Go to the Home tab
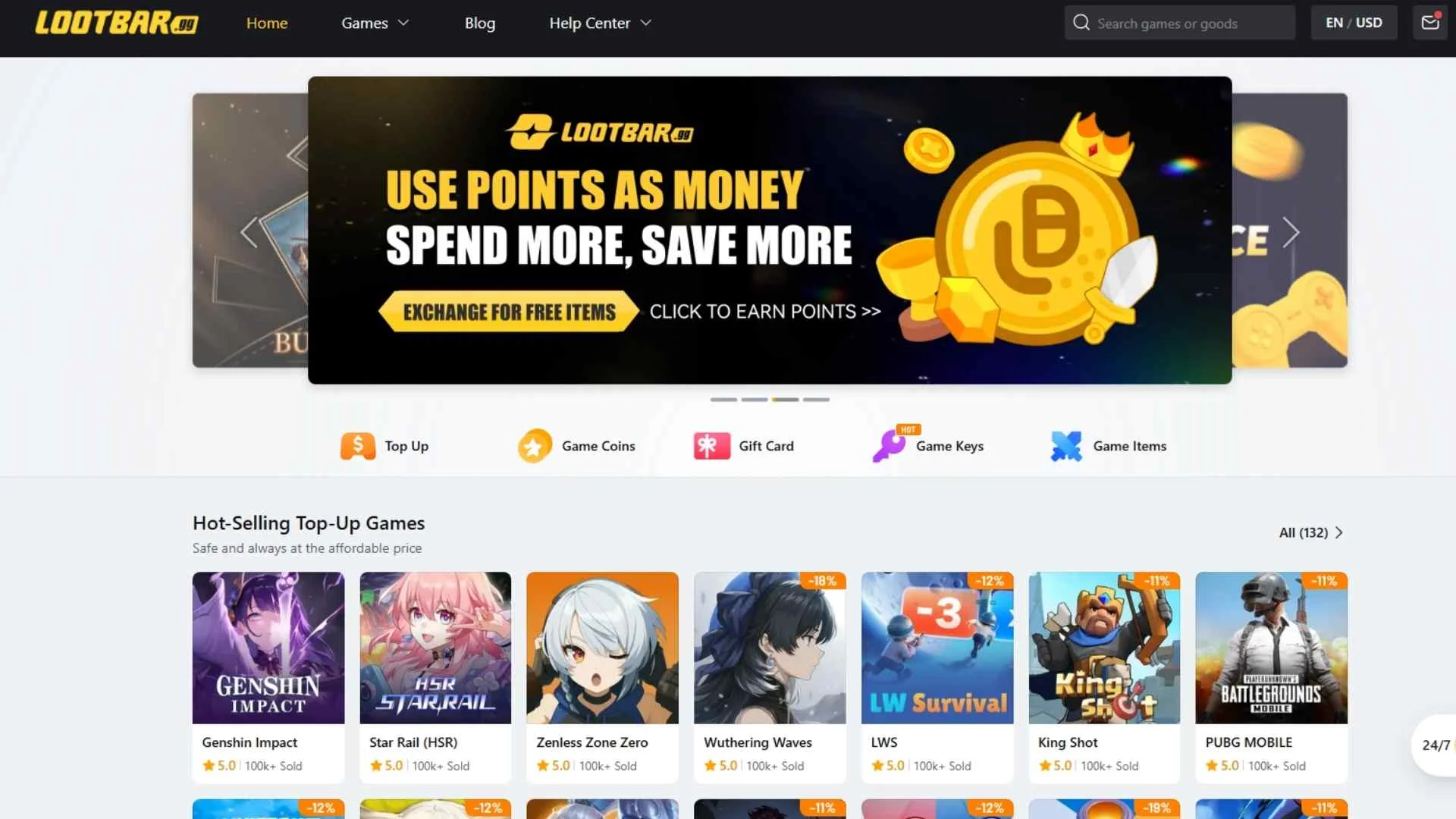Screen dimensions: 1456x819 pos(267,23)
